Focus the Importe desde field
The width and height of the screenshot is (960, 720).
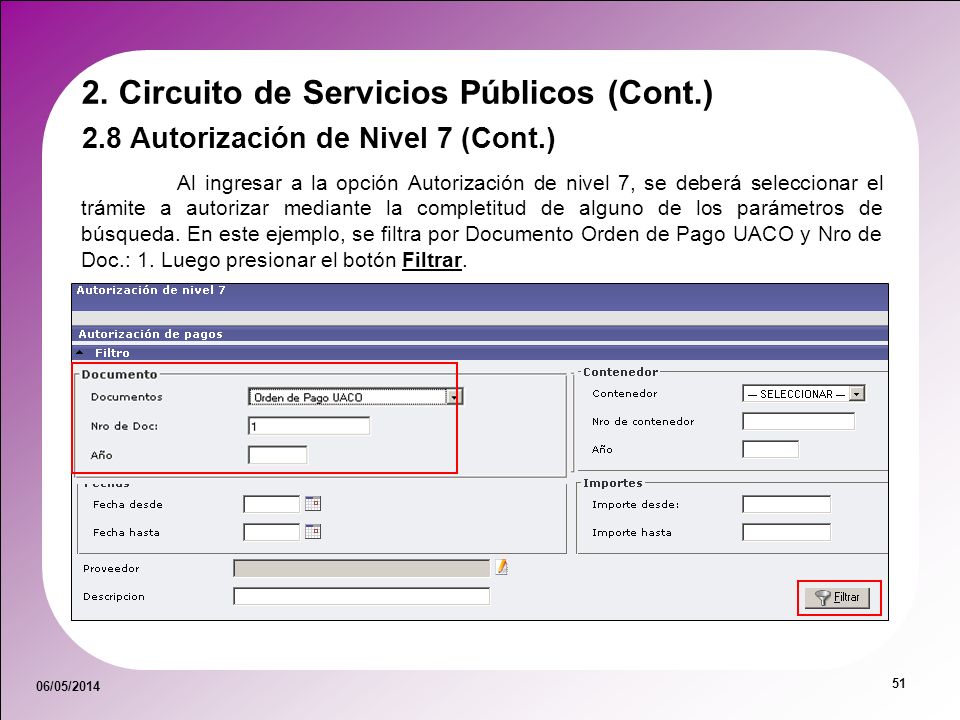coord(786,504)
